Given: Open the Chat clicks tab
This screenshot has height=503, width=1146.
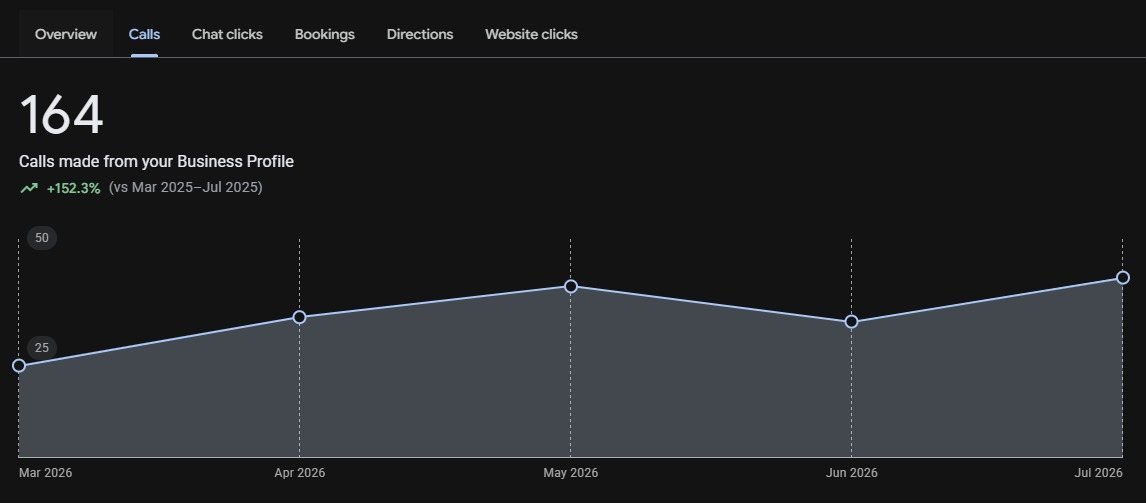Looking at the screenshot, I should pos(227,34).
